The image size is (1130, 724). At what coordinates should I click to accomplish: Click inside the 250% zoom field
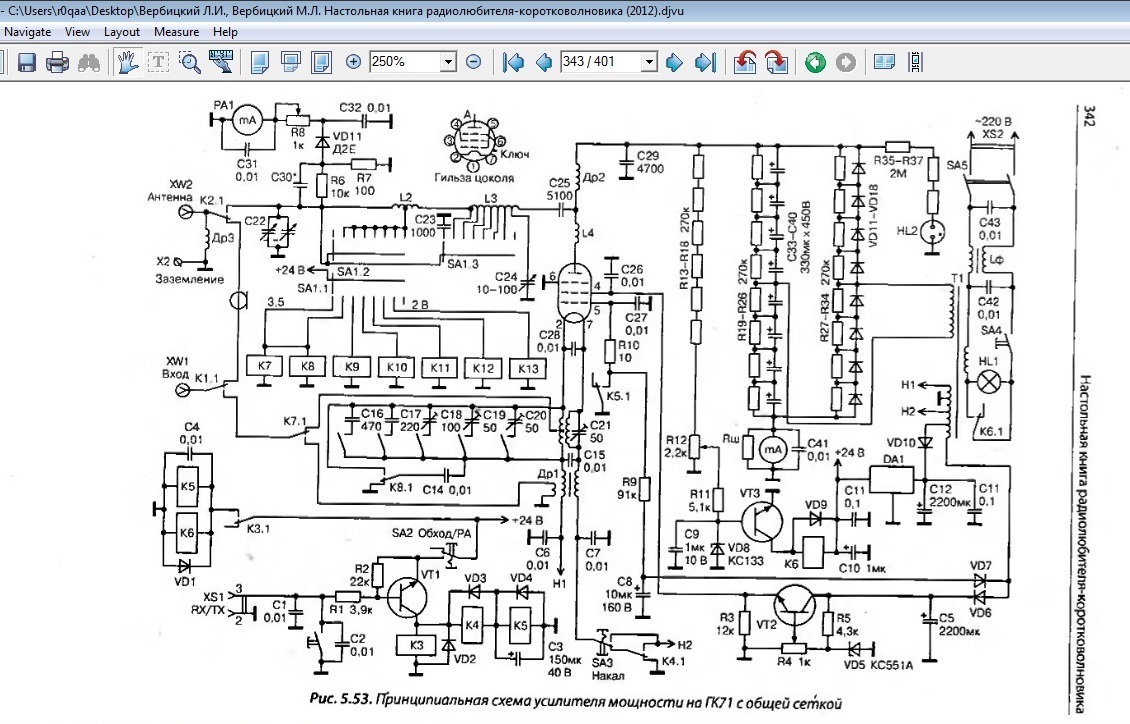coord(405,62)
